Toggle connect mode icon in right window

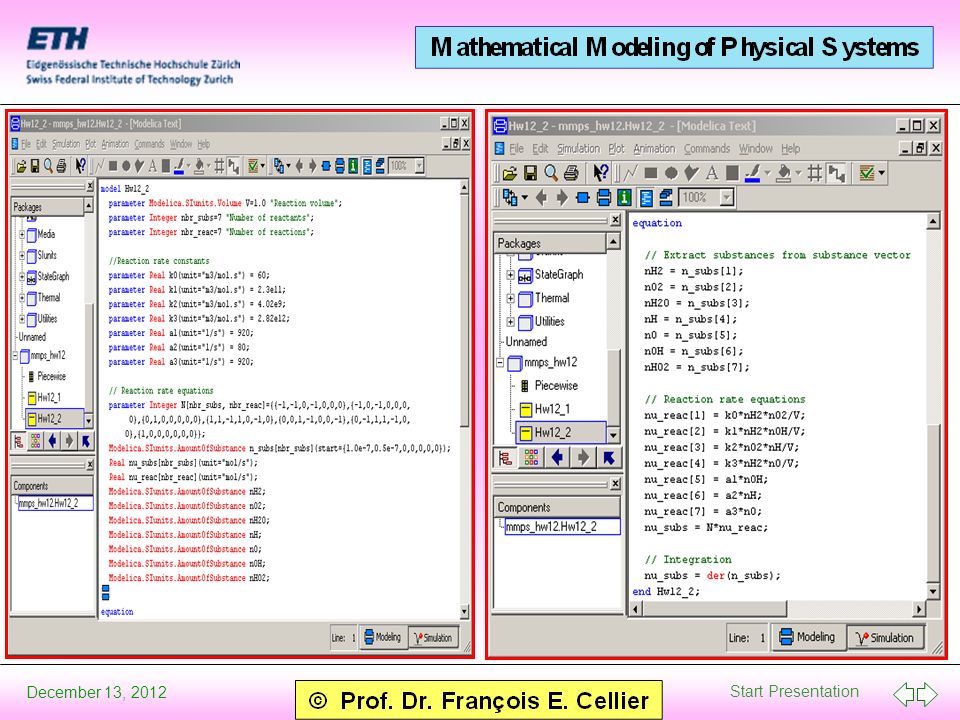pos(836,174)
